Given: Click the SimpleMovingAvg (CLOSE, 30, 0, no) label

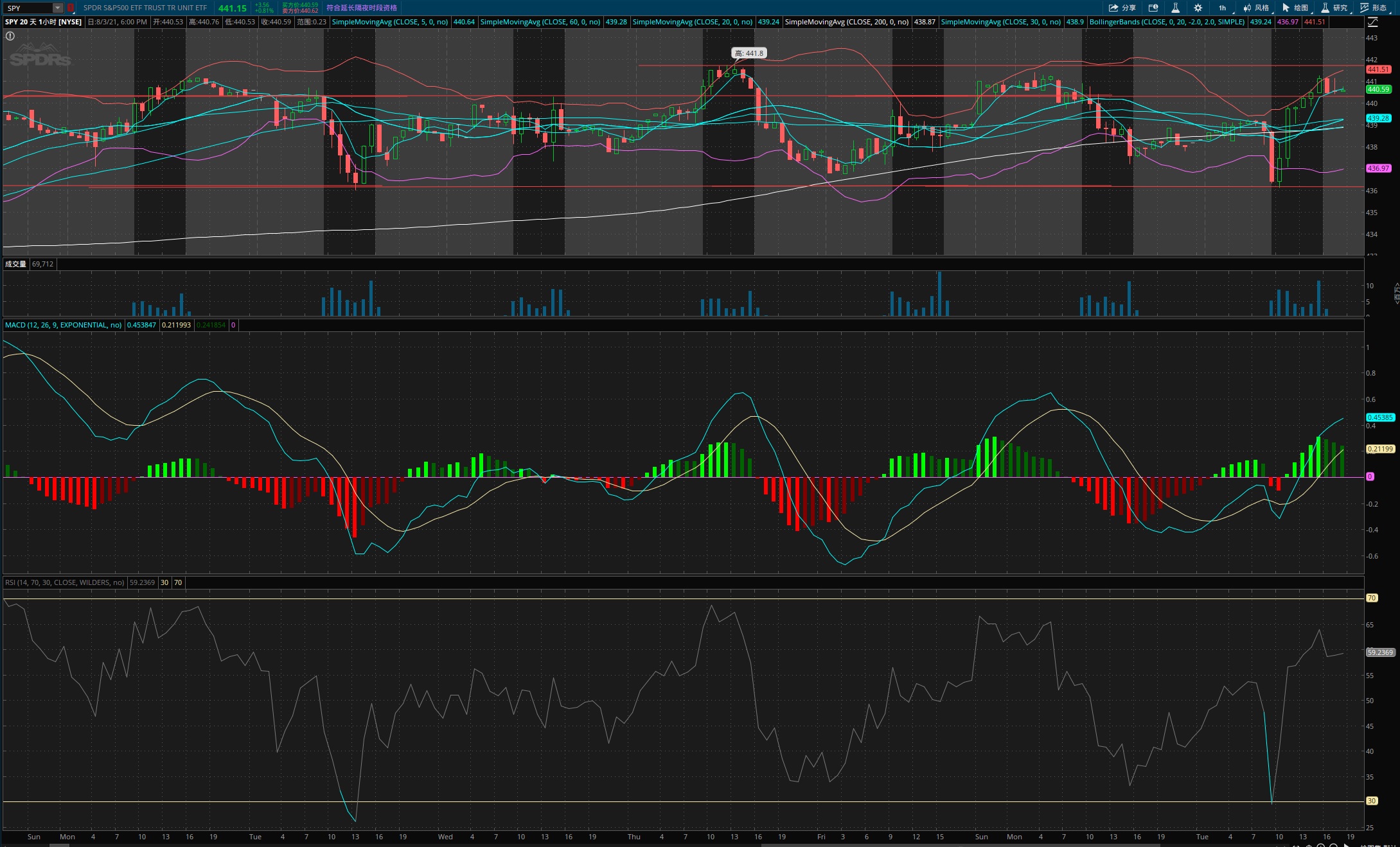Looking at the screenshot, I should click(1000, 22).
